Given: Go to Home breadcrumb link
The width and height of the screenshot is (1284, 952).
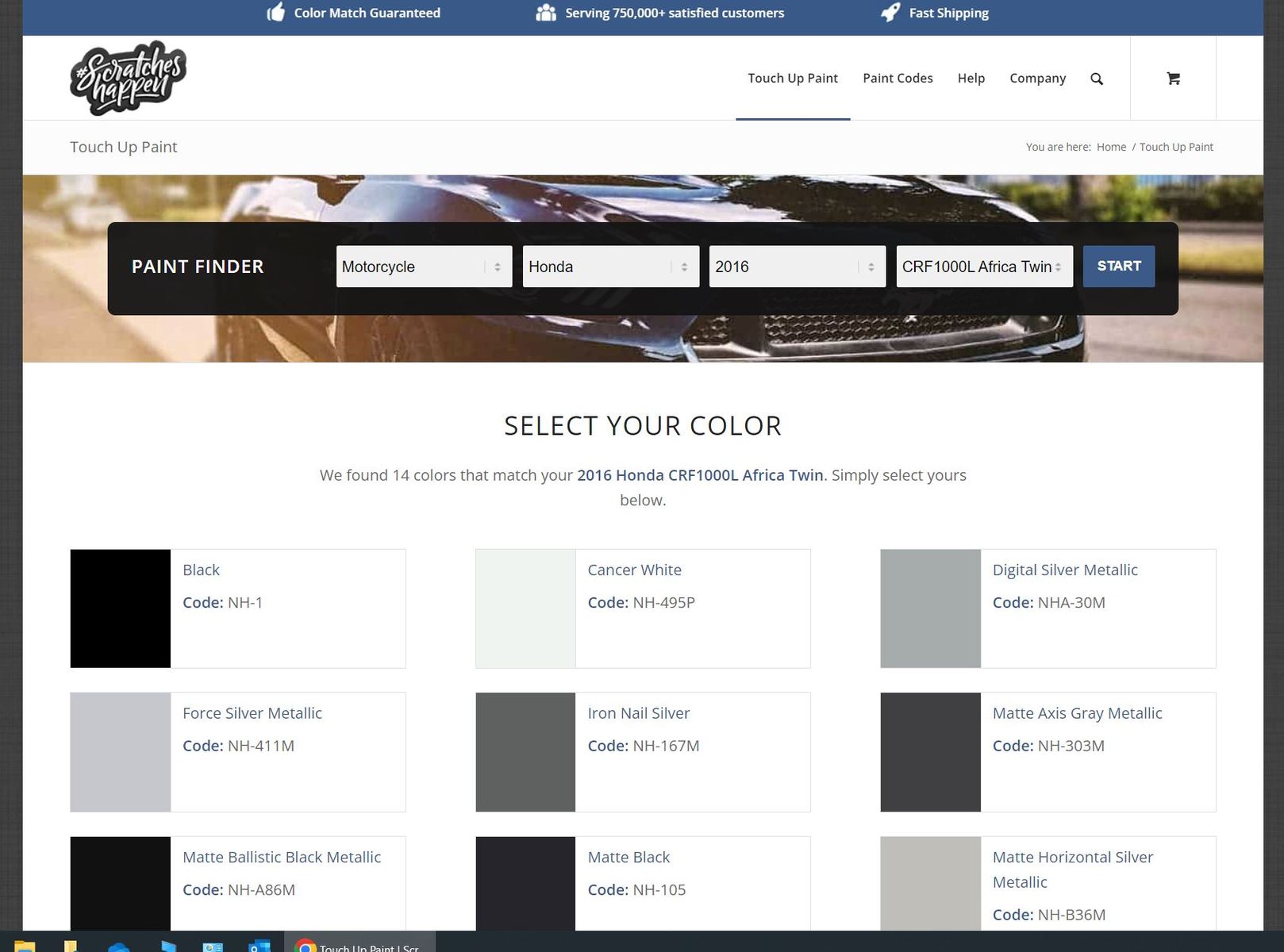Looking at the screenshot, I should pos(1111,147).
